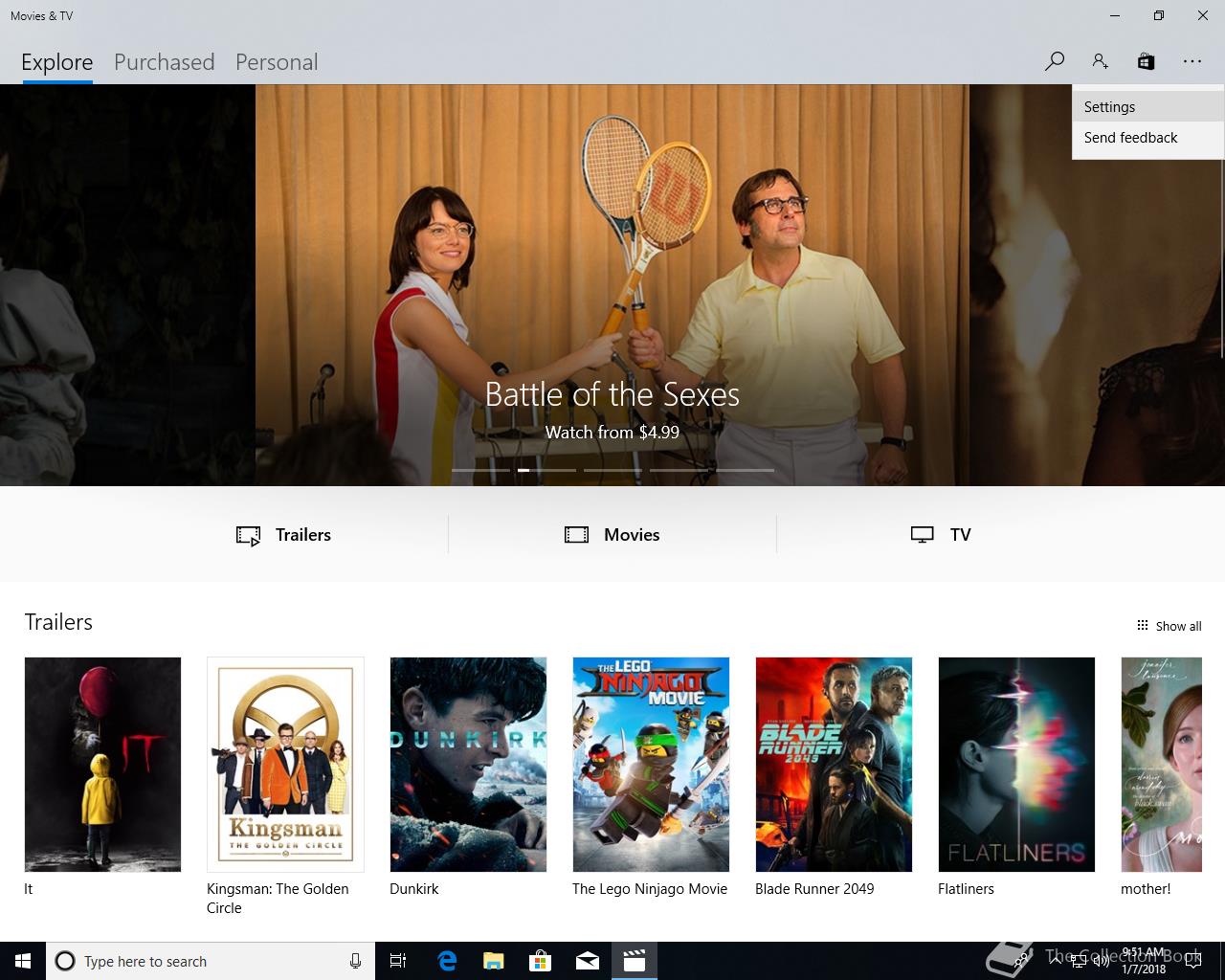The height and width of the screenshot is (980, 1225).
Task: Click Movies & TV taskbar icon
Action: [635, 961]
